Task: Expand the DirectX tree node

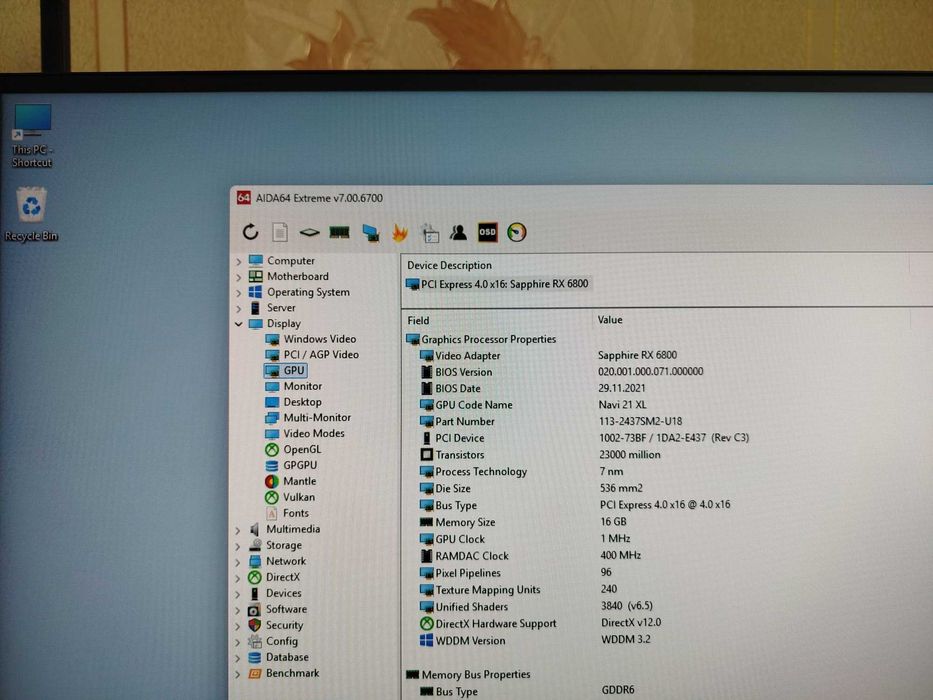Action: [x=238, y=578]
